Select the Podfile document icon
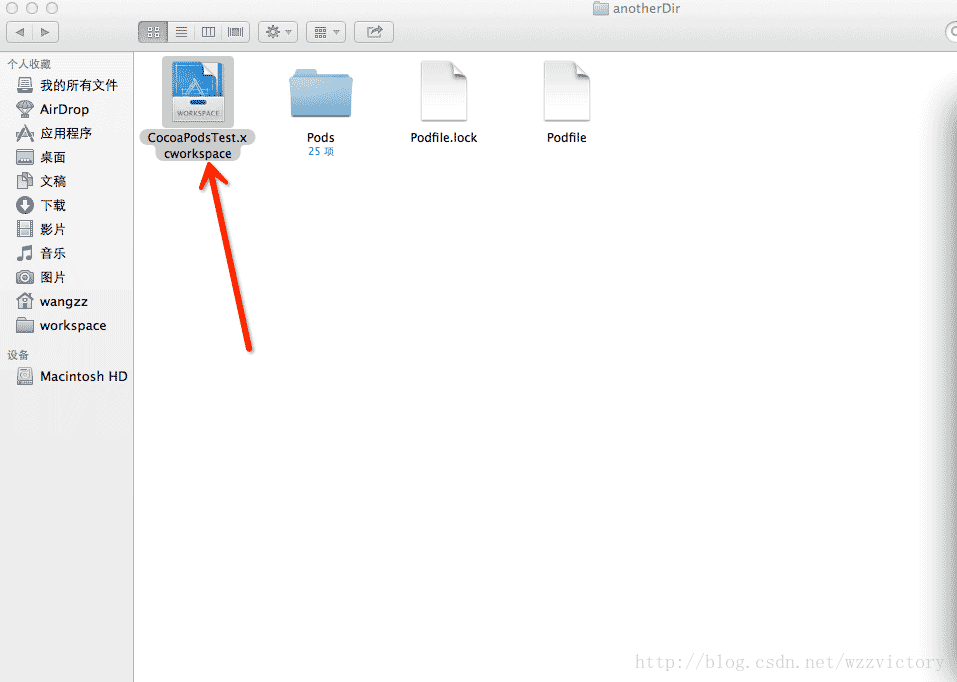Image resolution: width=957 pixels, height=682 pixels. tap(566, 90)
